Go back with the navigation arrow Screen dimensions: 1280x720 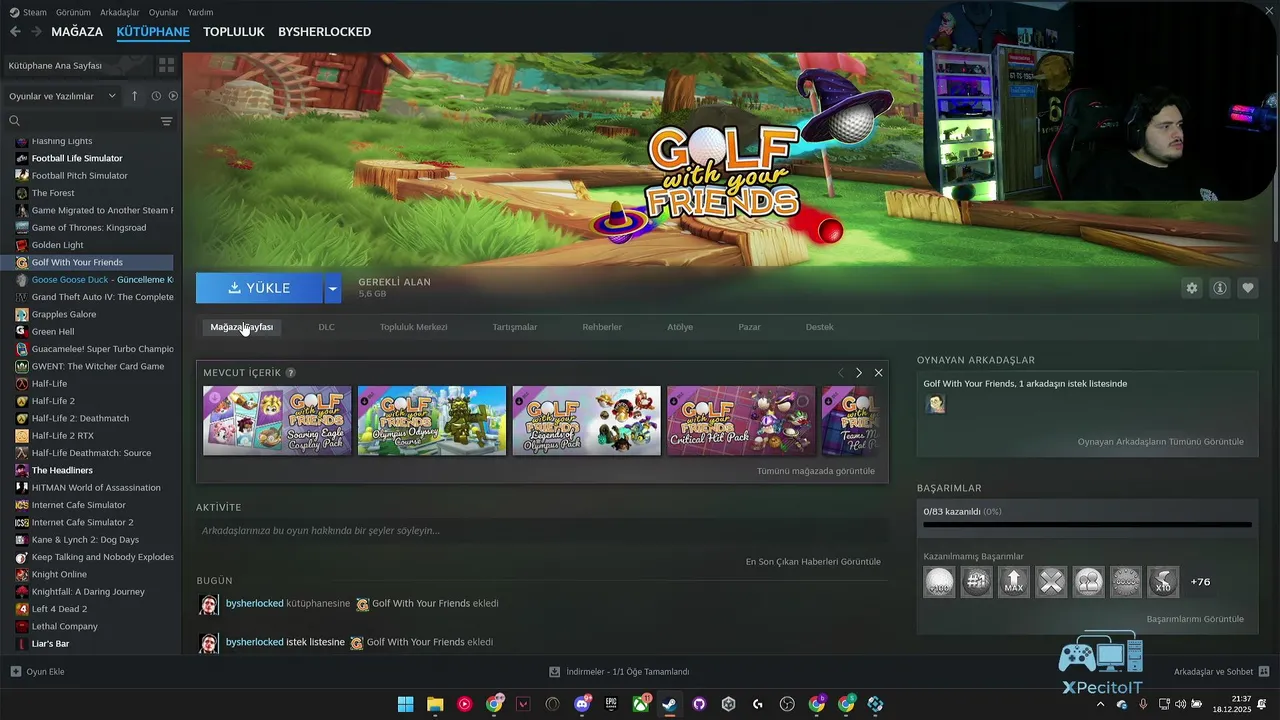pyautogui.click(x=15, y=32)
